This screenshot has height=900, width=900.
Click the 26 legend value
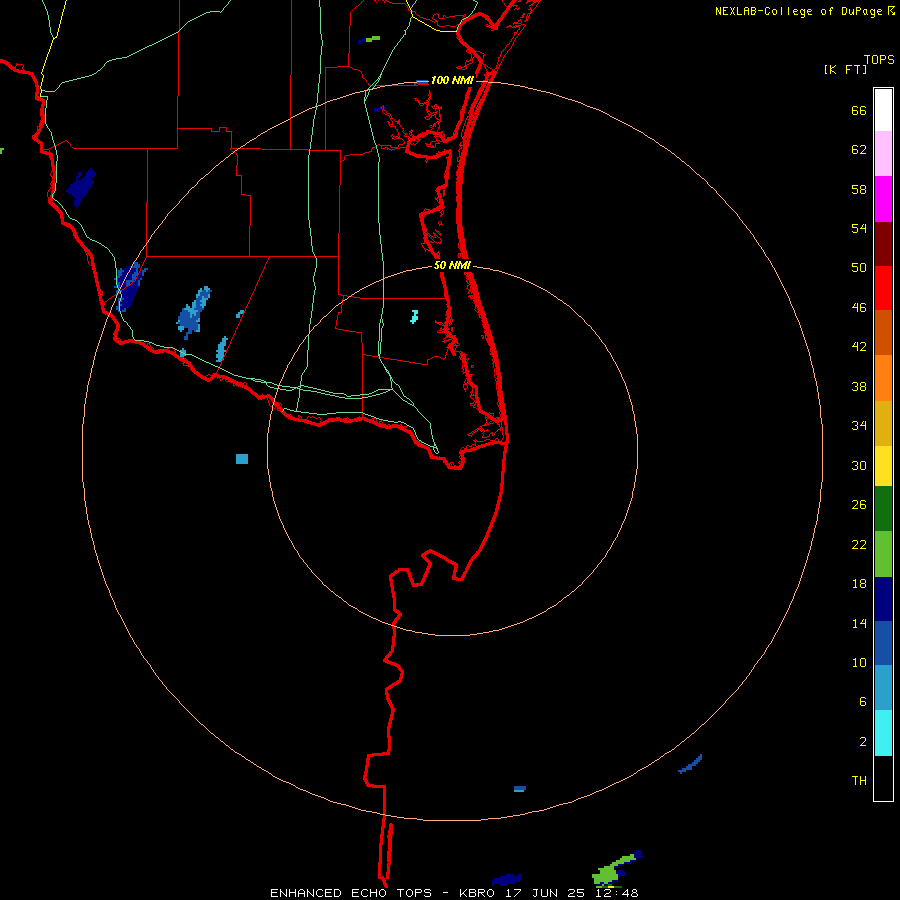[859, 505]
